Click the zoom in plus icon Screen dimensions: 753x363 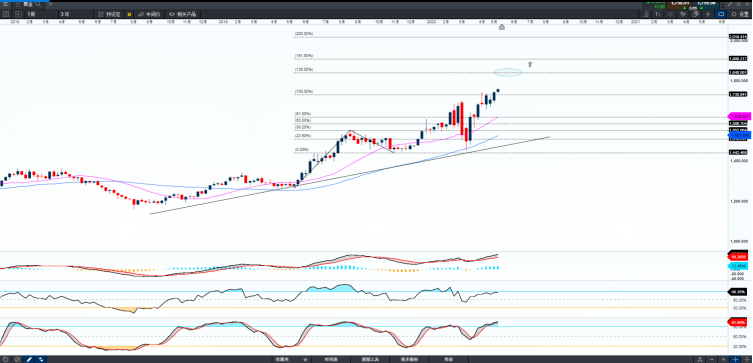click(724, 359)
